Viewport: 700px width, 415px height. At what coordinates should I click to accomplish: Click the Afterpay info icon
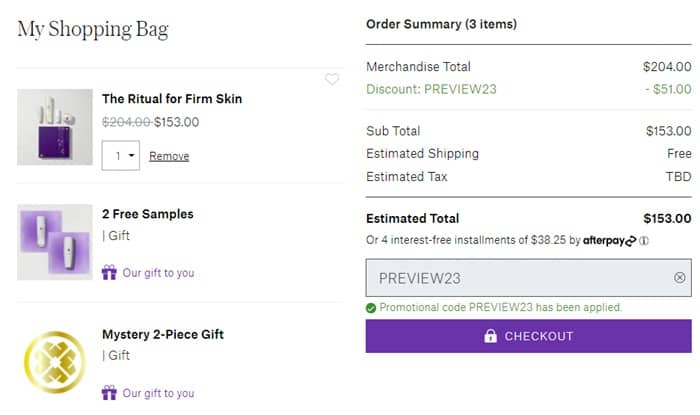point(644,241)
